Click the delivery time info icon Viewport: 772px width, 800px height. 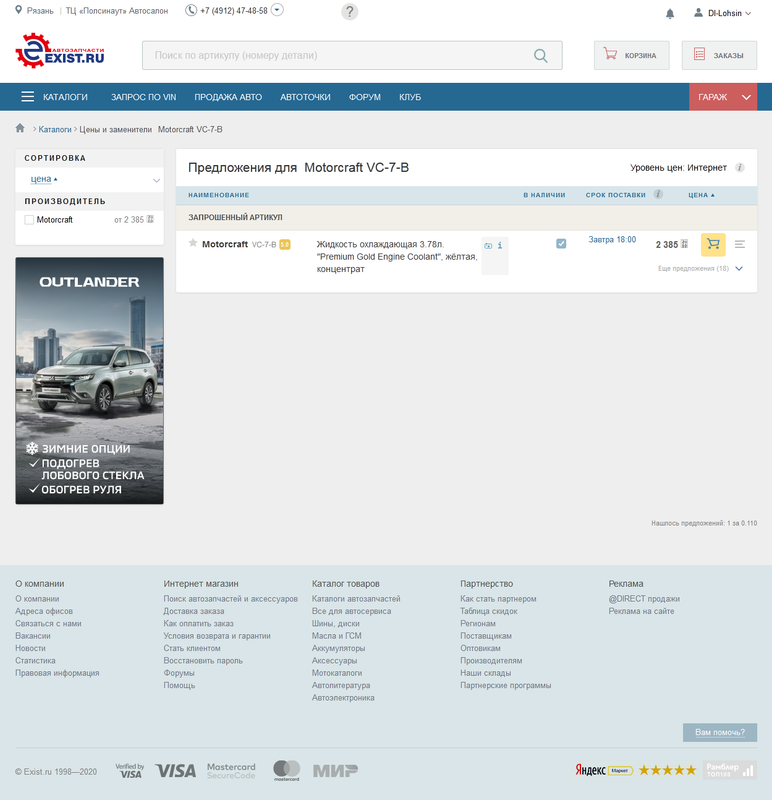pos(658,194)
